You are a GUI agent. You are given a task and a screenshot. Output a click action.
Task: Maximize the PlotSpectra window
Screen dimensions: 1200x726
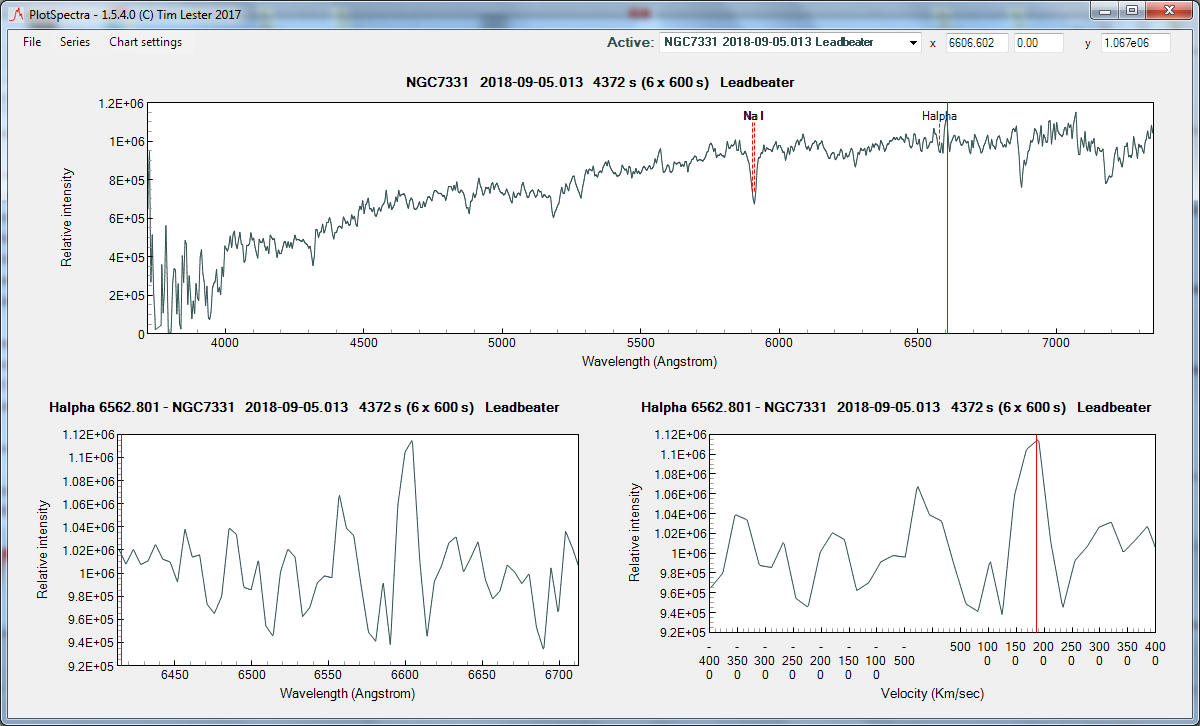1131,10
